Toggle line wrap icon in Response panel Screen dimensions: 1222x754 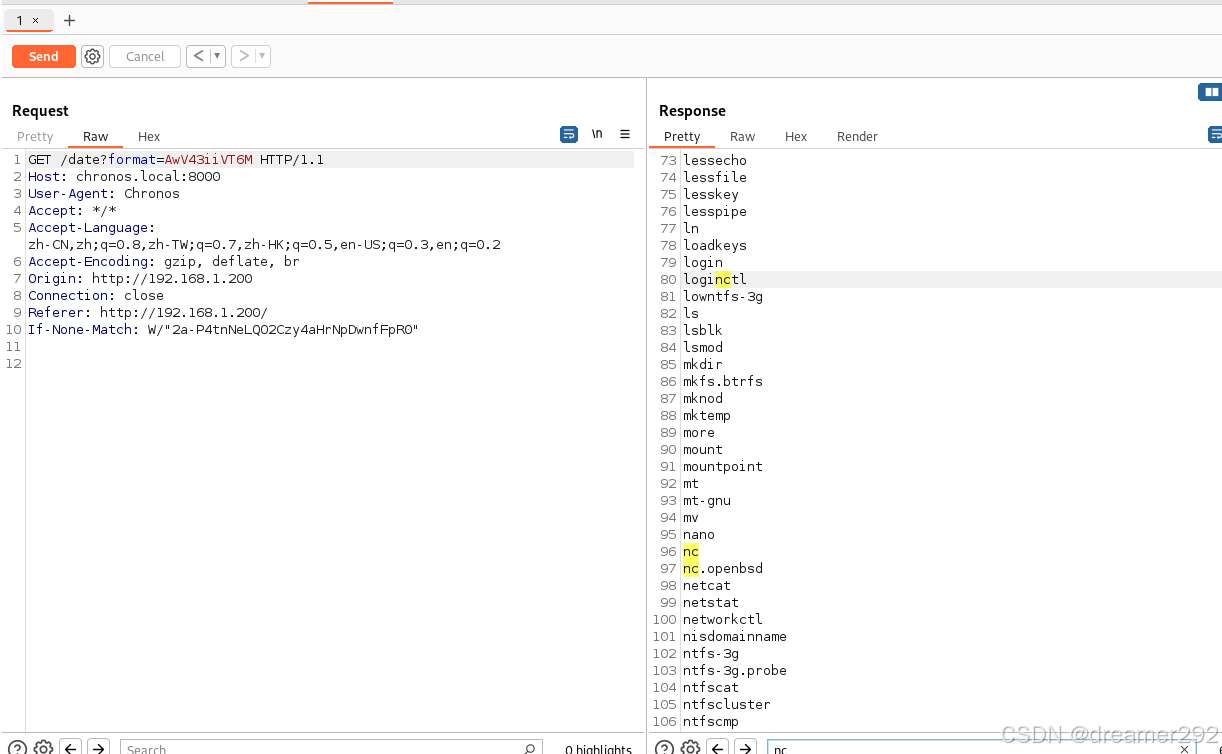coord(1215,134)
